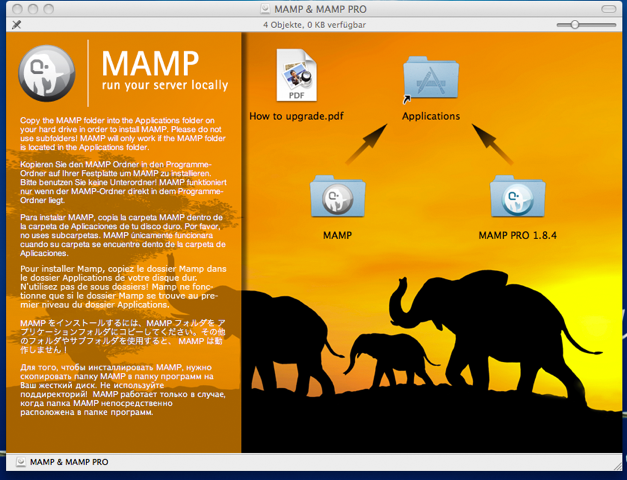The image size is (627, 480).
Task: Select the MAMP PRO 1.8.4 folder icon
Action: pyautogui.click(x=517, y=196)
